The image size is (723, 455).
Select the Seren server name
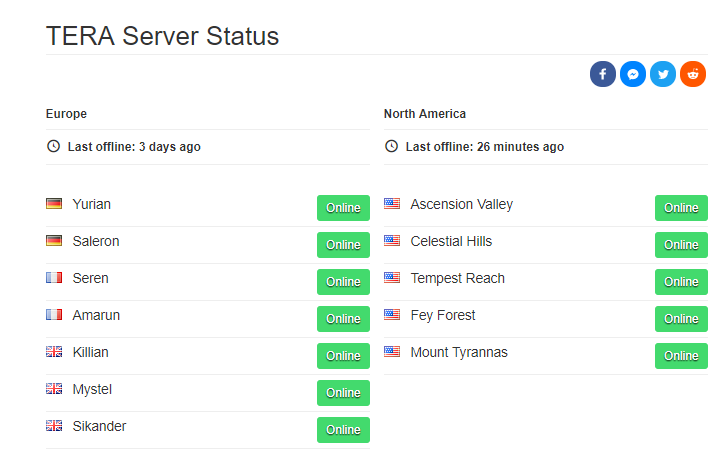(x=90, y=278)
